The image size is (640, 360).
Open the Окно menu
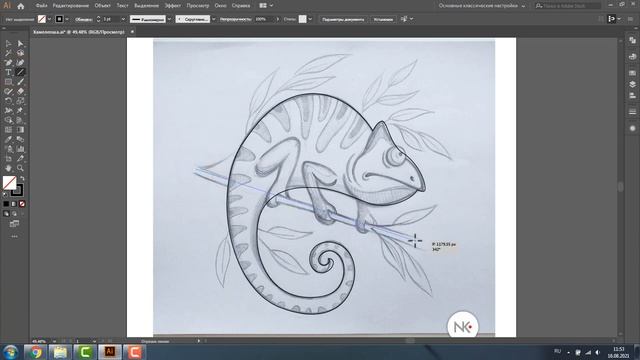tap(220, 6)
